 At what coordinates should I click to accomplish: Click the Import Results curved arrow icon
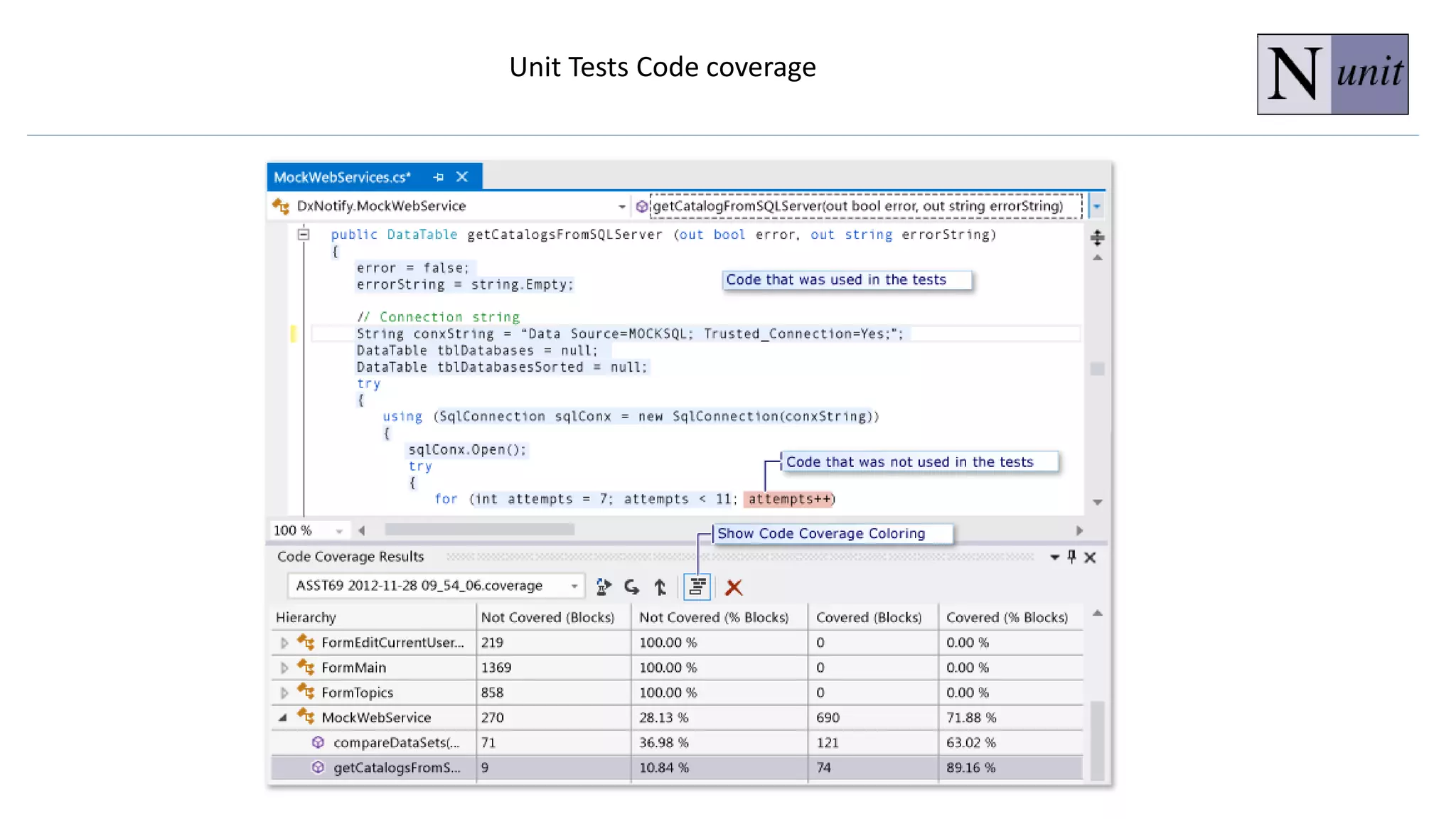pos(631,587)
